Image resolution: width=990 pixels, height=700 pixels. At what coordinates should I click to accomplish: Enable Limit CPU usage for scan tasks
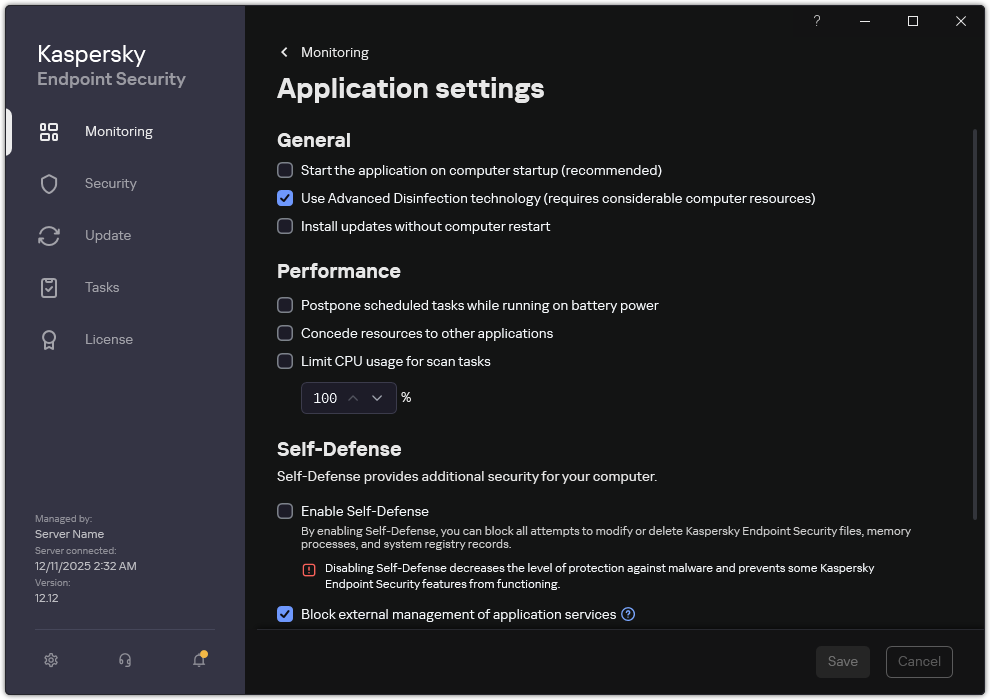tap(285, 361)
